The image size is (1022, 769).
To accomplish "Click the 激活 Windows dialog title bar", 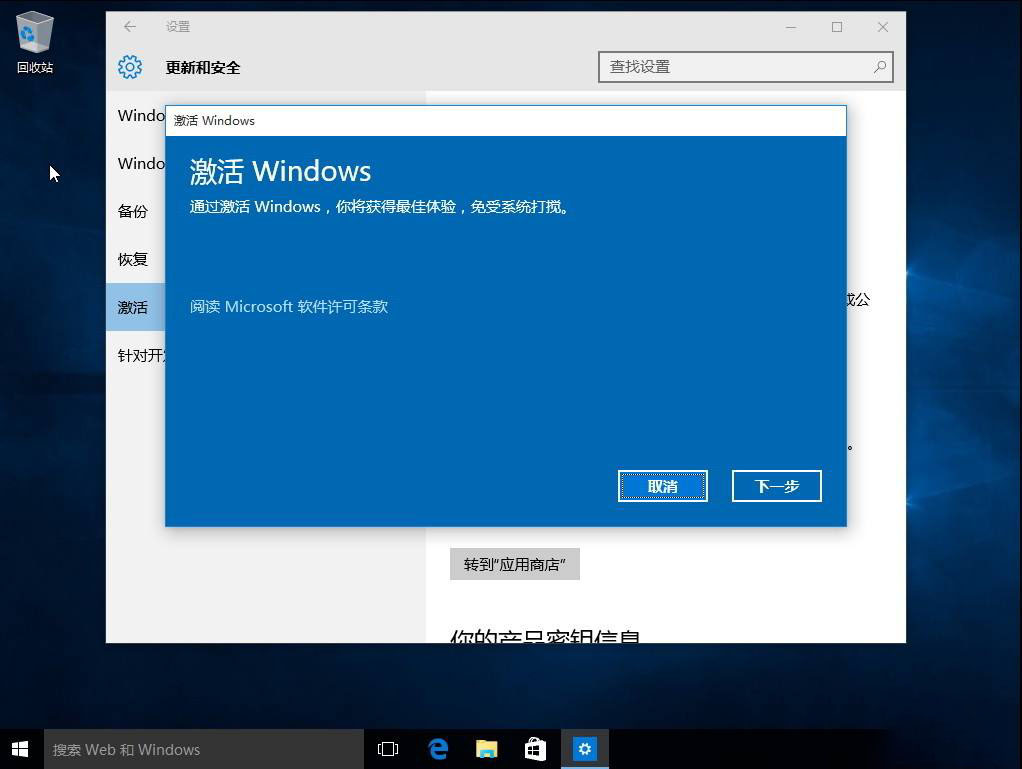I will pos(506,121).
